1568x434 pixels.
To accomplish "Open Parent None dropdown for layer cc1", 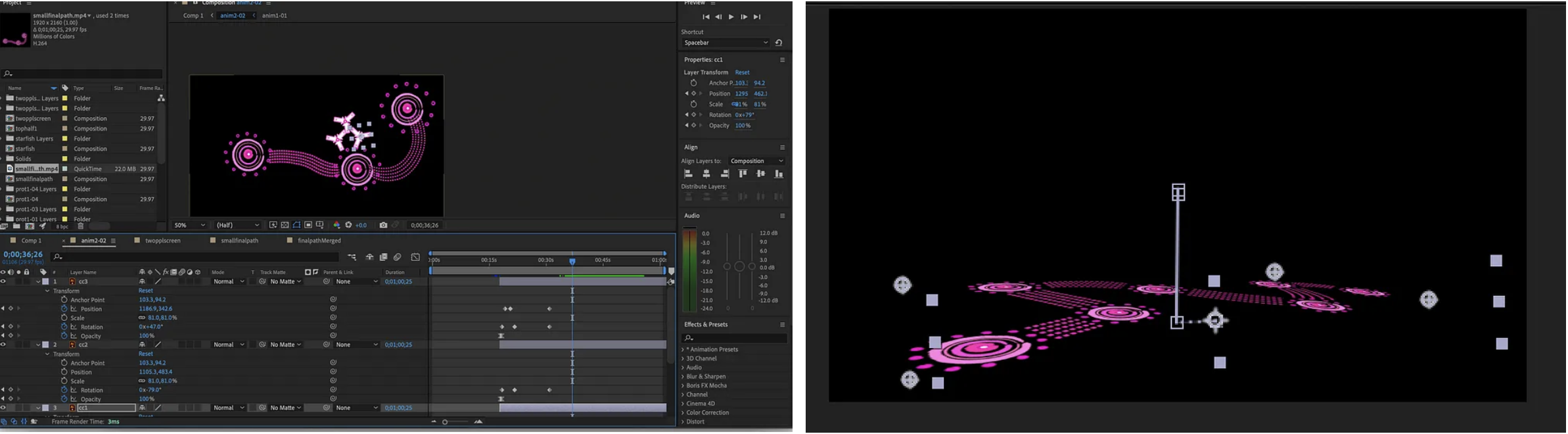I will [x=357, y=408].
